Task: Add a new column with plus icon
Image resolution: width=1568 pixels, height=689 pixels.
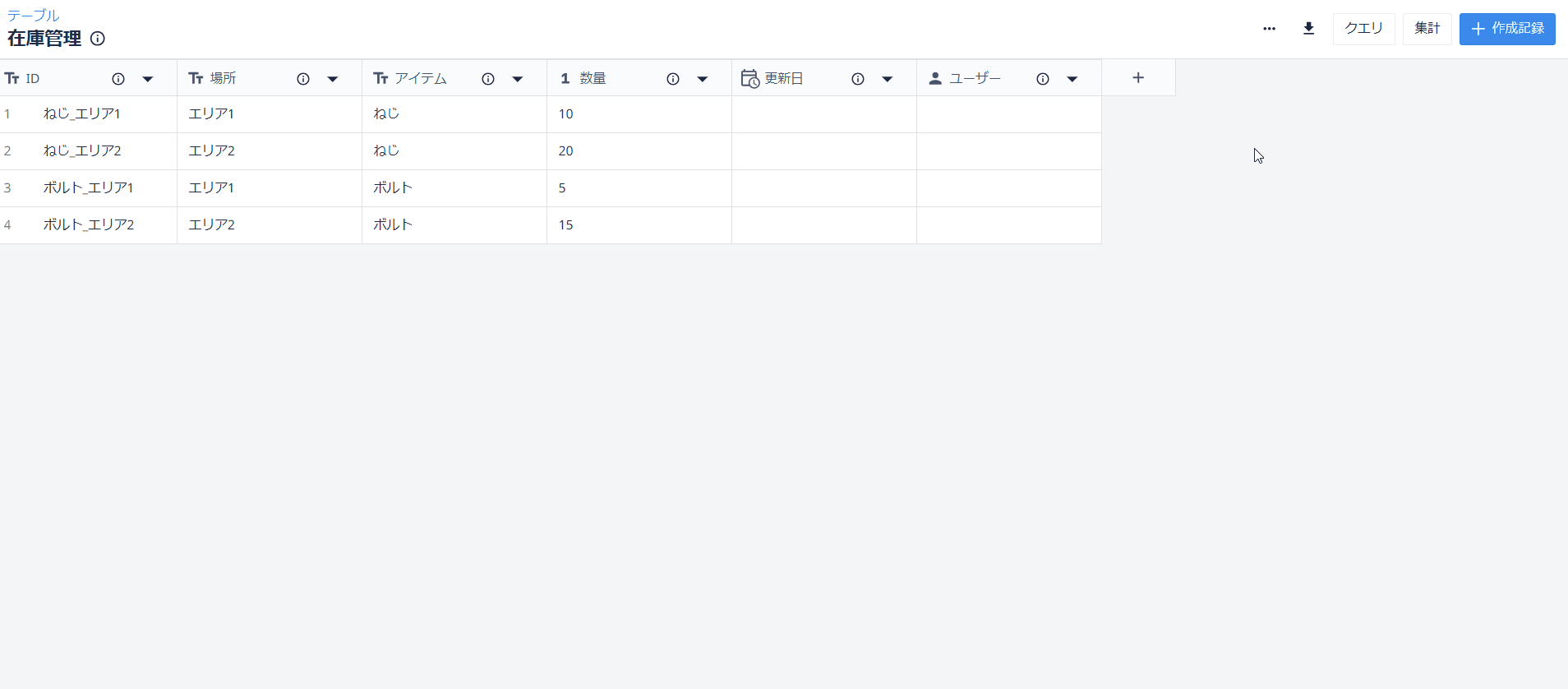Action: [1138, 77]
